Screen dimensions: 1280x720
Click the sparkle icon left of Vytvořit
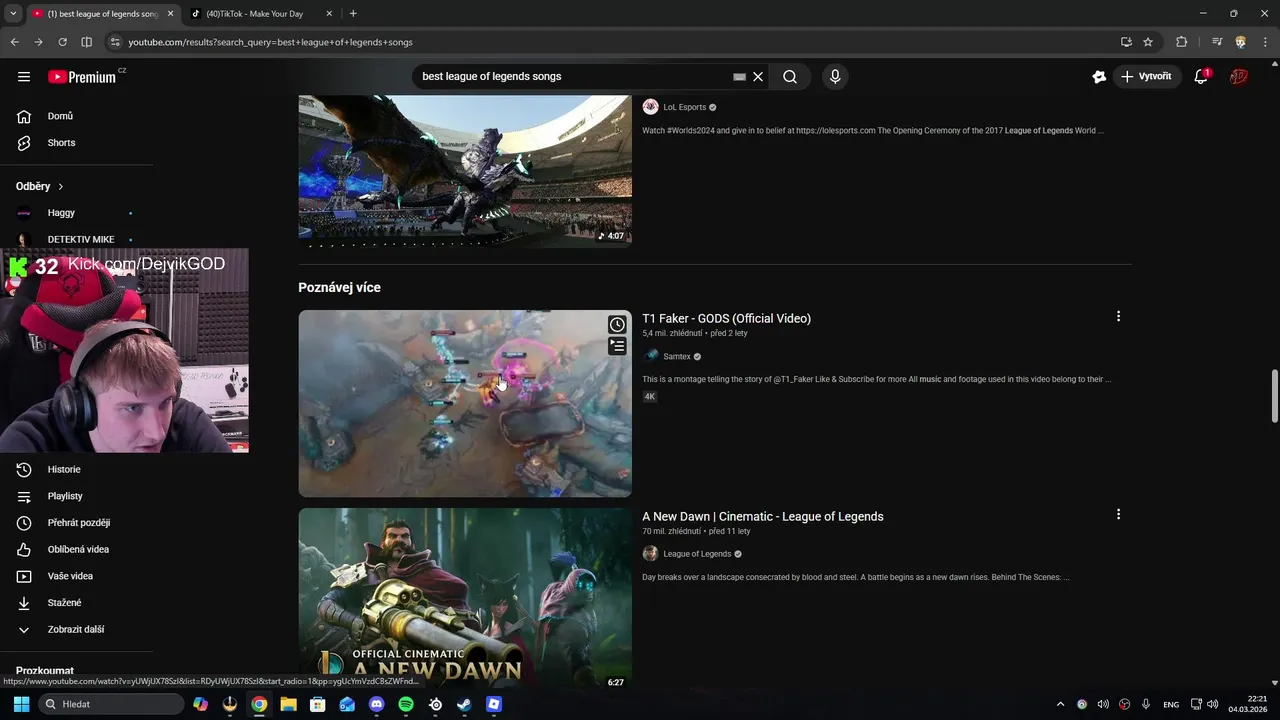pyautogui.click(x=1099, y=77)
